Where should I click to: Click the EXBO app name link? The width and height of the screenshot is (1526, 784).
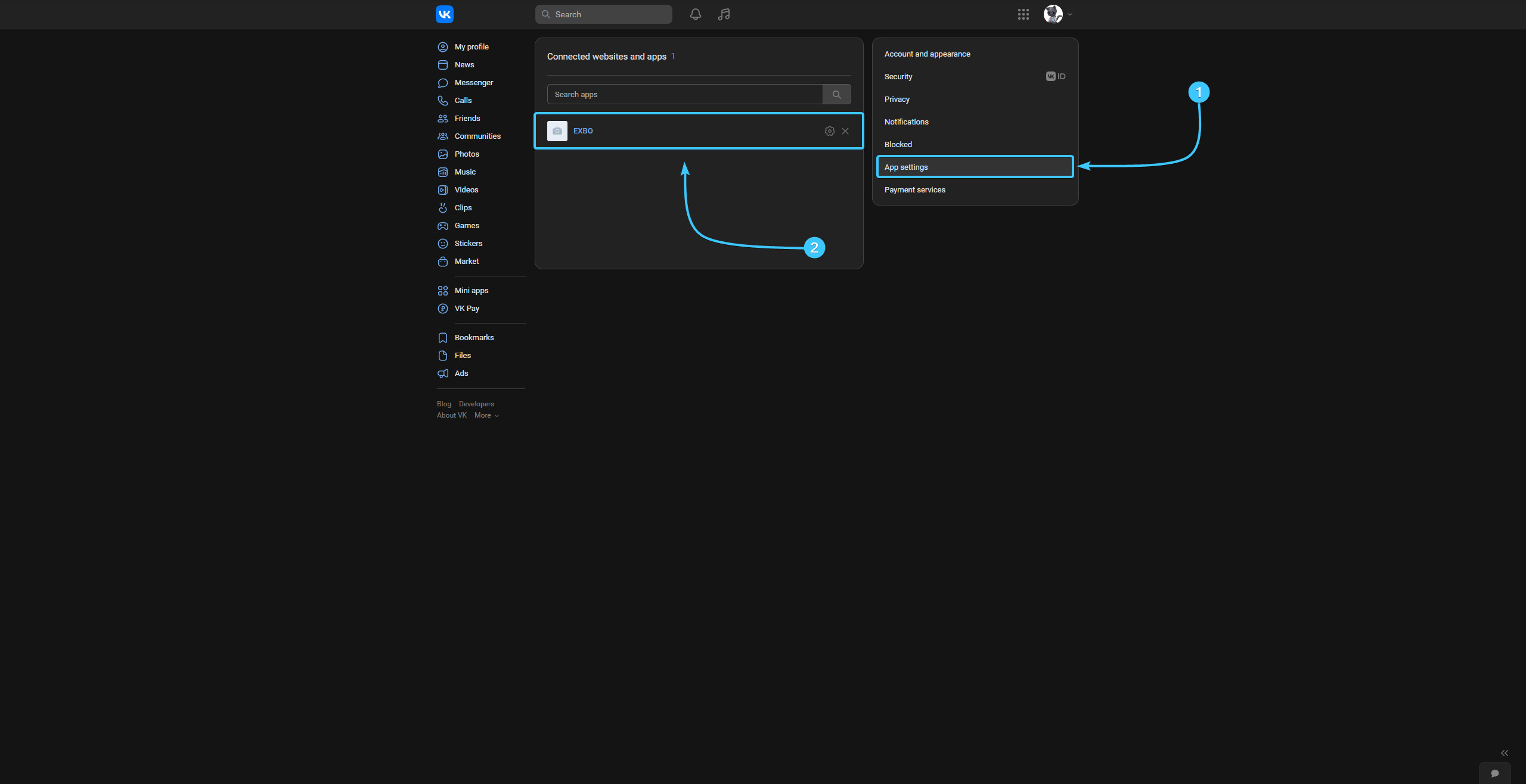582,131
